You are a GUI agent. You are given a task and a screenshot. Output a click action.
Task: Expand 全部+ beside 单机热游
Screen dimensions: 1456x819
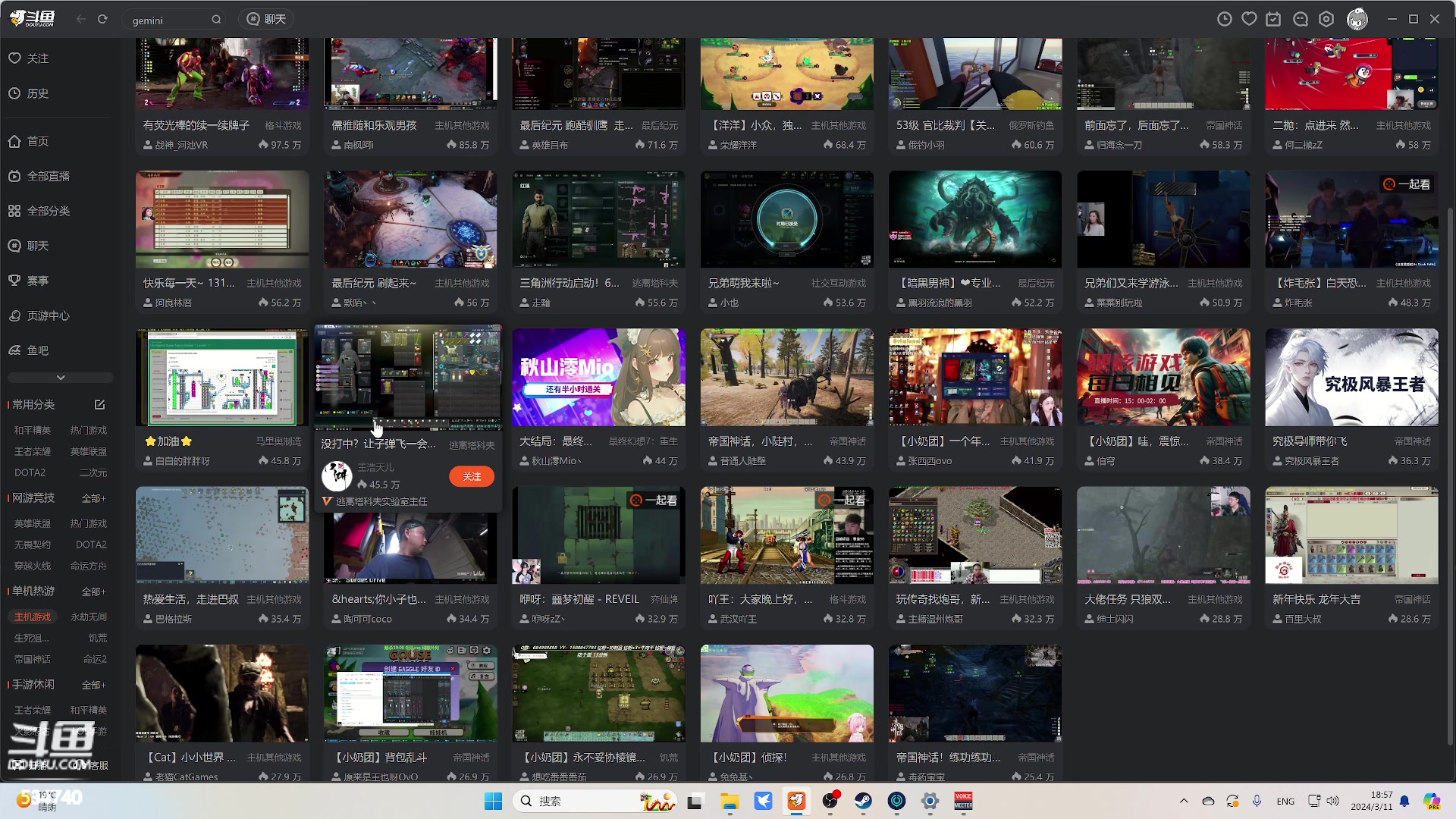point(94,592)
